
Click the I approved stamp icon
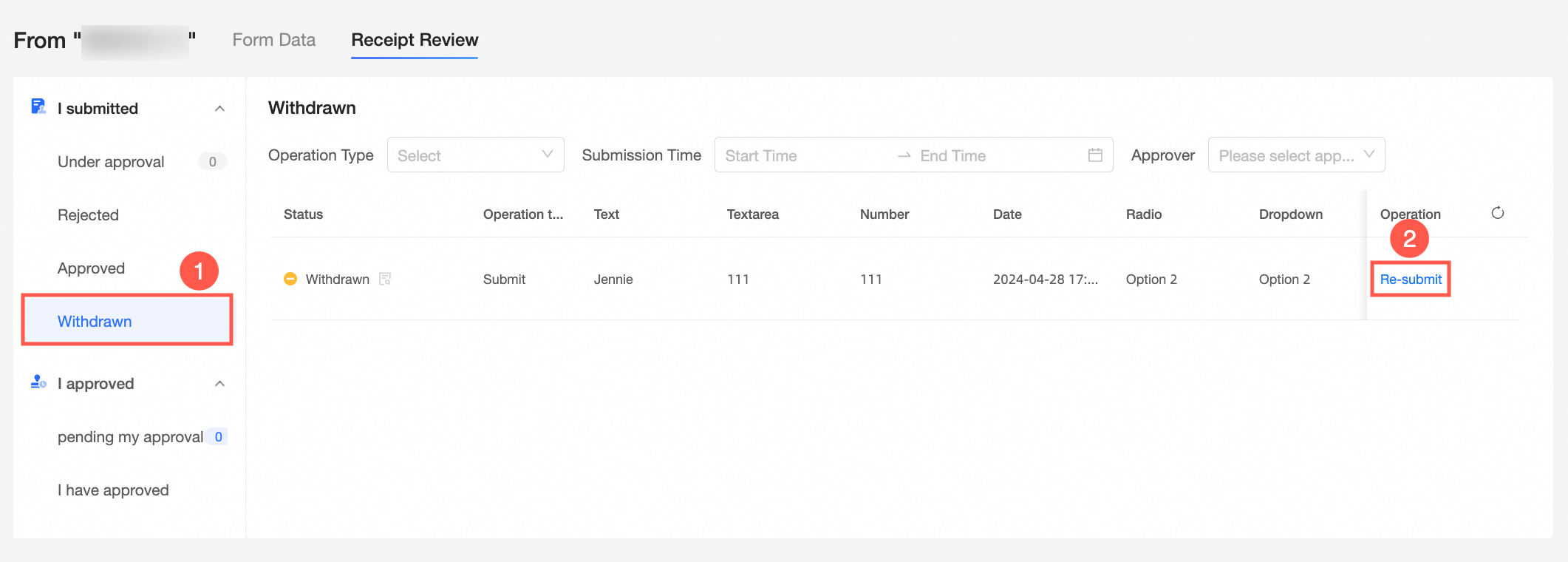point(38,382)
